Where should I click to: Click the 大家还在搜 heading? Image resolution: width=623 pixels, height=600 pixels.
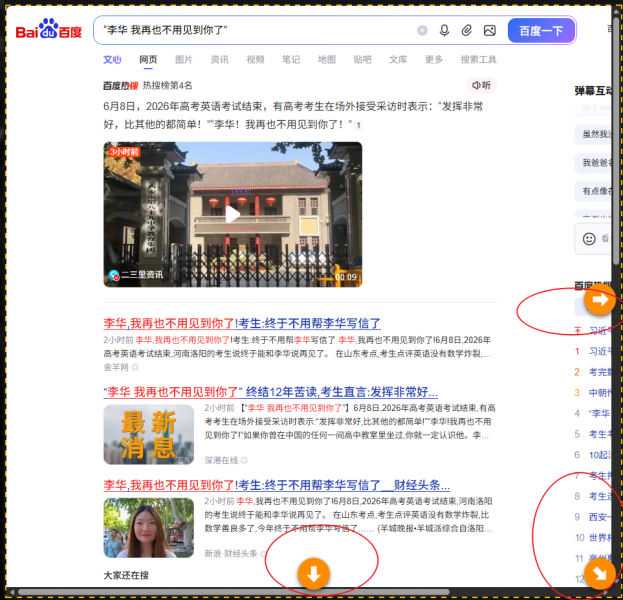(x=126, y=575)
